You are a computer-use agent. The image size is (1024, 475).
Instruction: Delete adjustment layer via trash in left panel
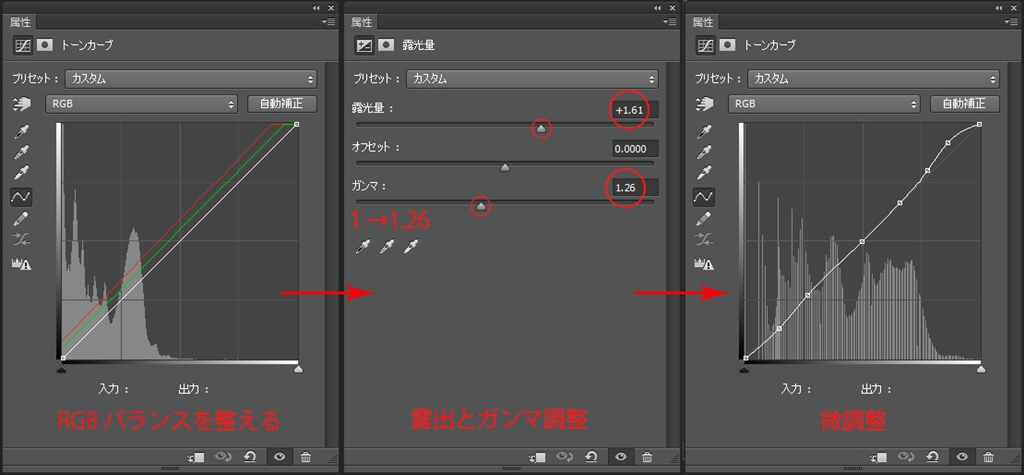click(306, 457)
